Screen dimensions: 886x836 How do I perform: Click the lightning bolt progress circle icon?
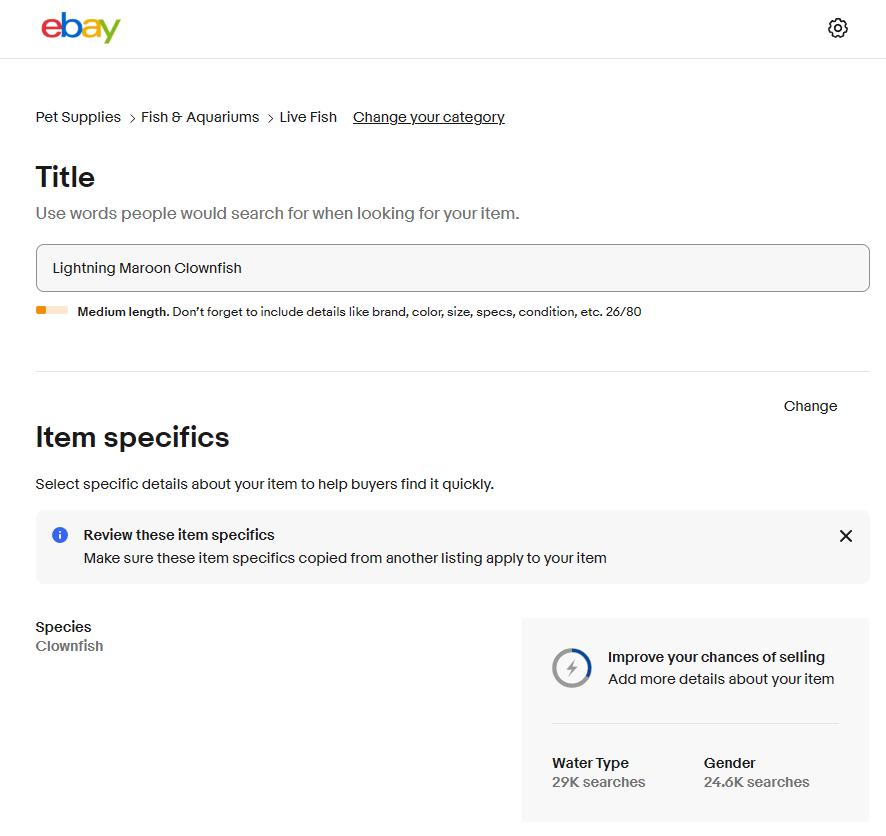(x=571, y=668)
